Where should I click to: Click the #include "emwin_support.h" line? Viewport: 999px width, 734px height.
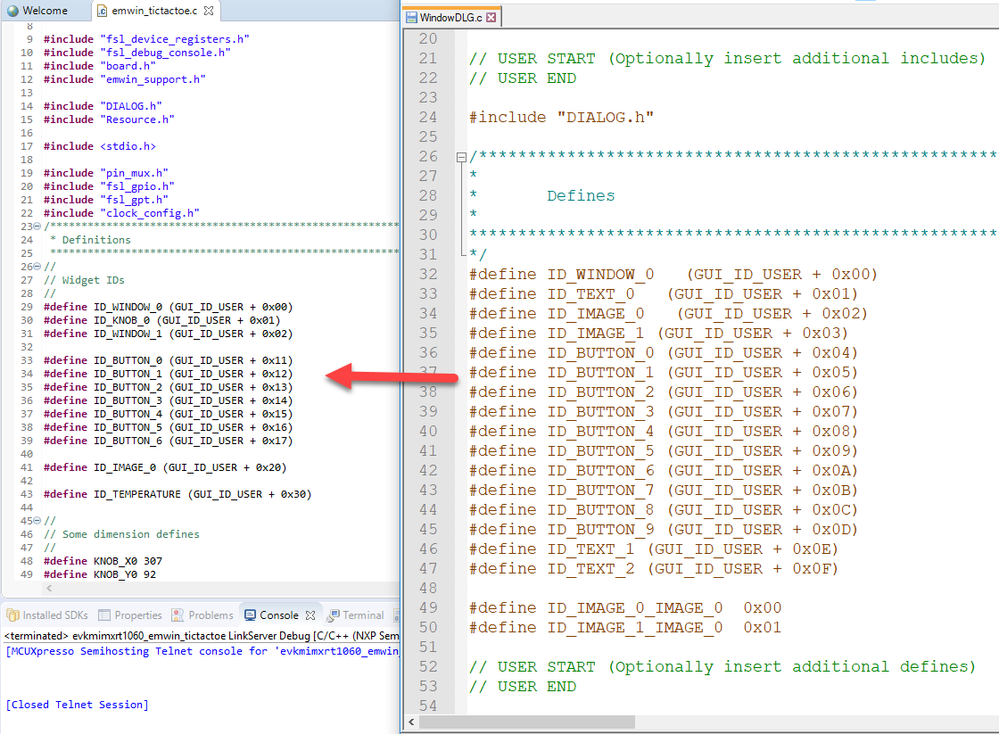coord(124,79)
